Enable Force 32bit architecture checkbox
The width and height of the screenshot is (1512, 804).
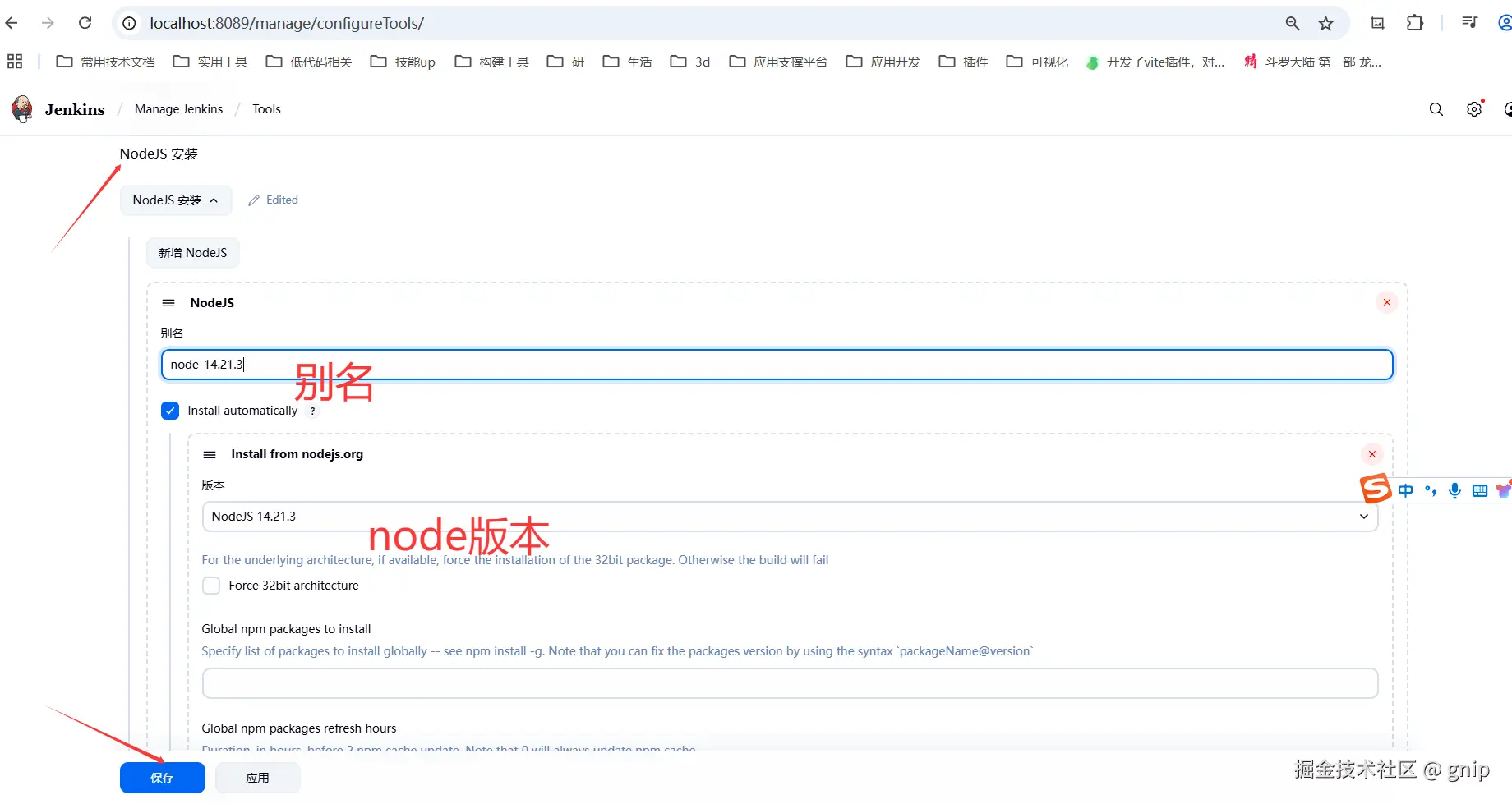(x=211, y=586)
